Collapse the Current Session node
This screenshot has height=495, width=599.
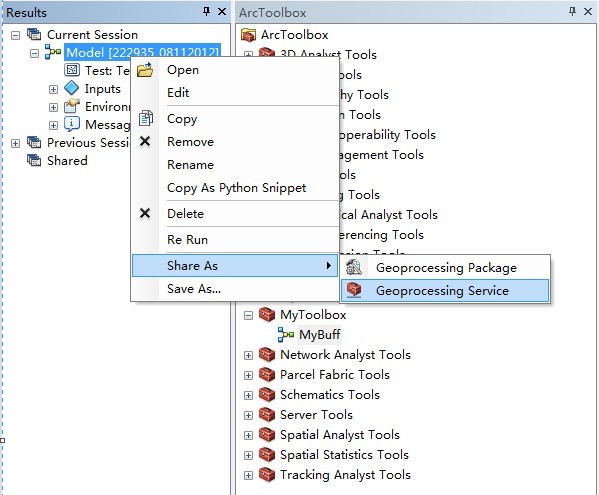pos(15,35)
